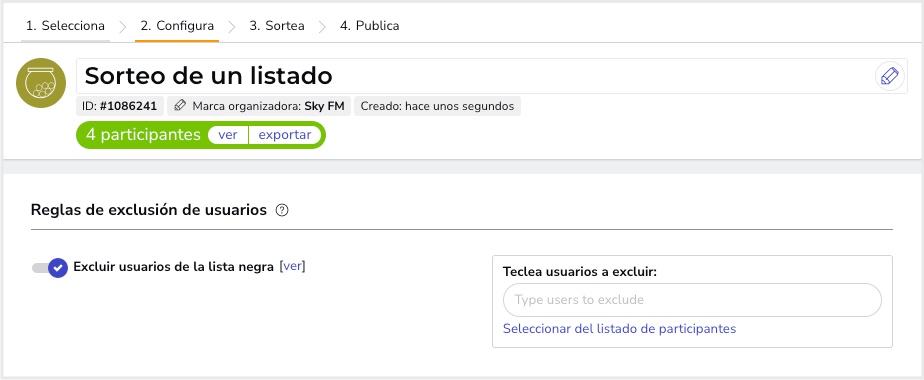Image resolution: width=924 pixels, height=380 pixels.
Task: Click the 4 participantes count text
Action: pyautogui.click(x=143, y=135)
